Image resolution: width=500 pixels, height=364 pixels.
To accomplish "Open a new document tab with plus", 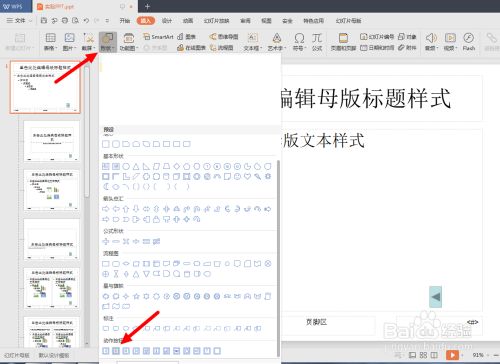I will 147,6.
